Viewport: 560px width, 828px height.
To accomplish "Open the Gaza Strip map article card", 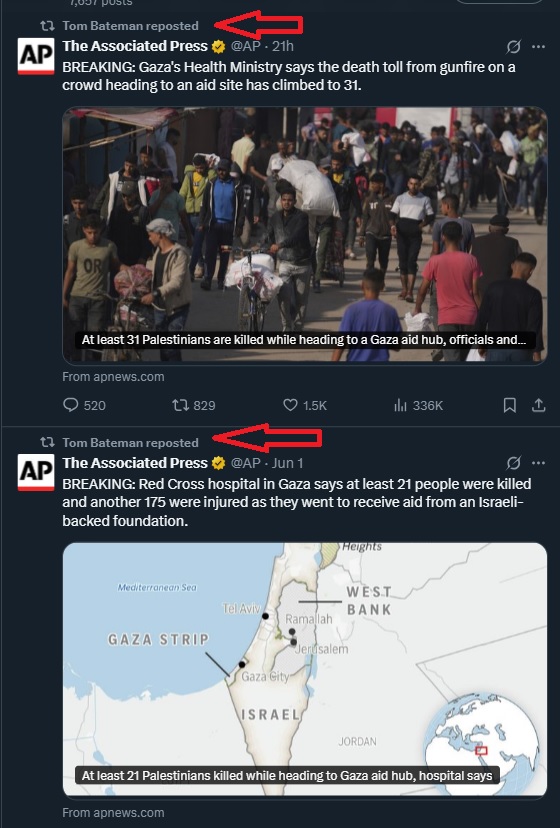I will (x=305, y=669).
